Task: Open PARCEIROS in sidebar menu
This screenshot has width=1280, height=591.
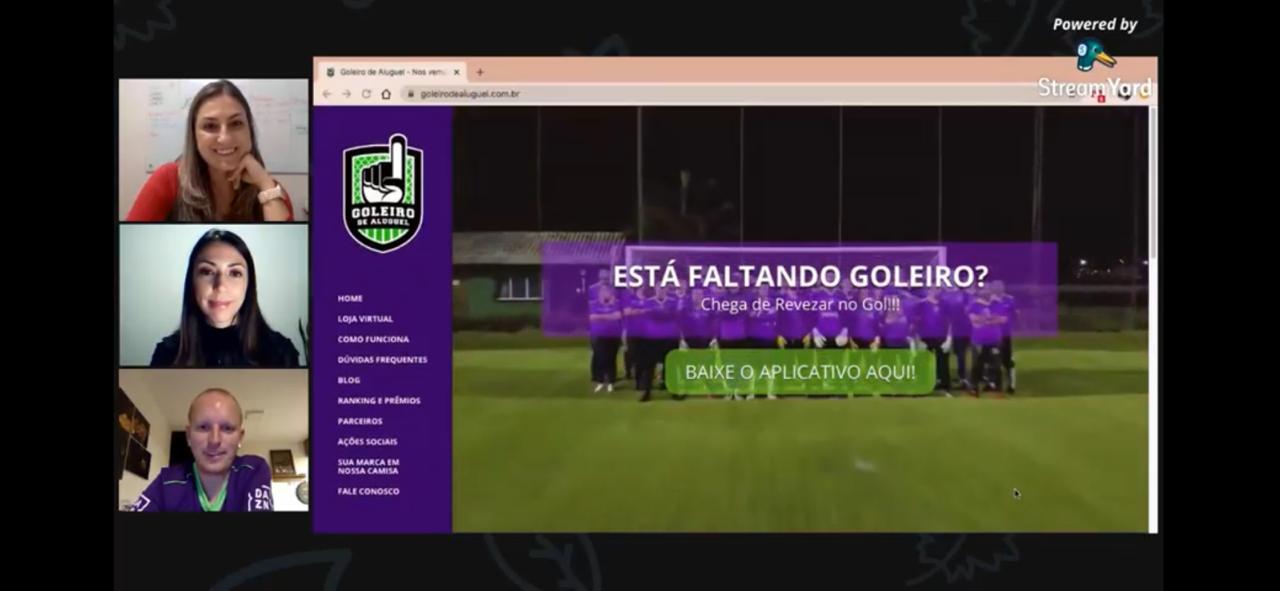Action: click(360, 421)
